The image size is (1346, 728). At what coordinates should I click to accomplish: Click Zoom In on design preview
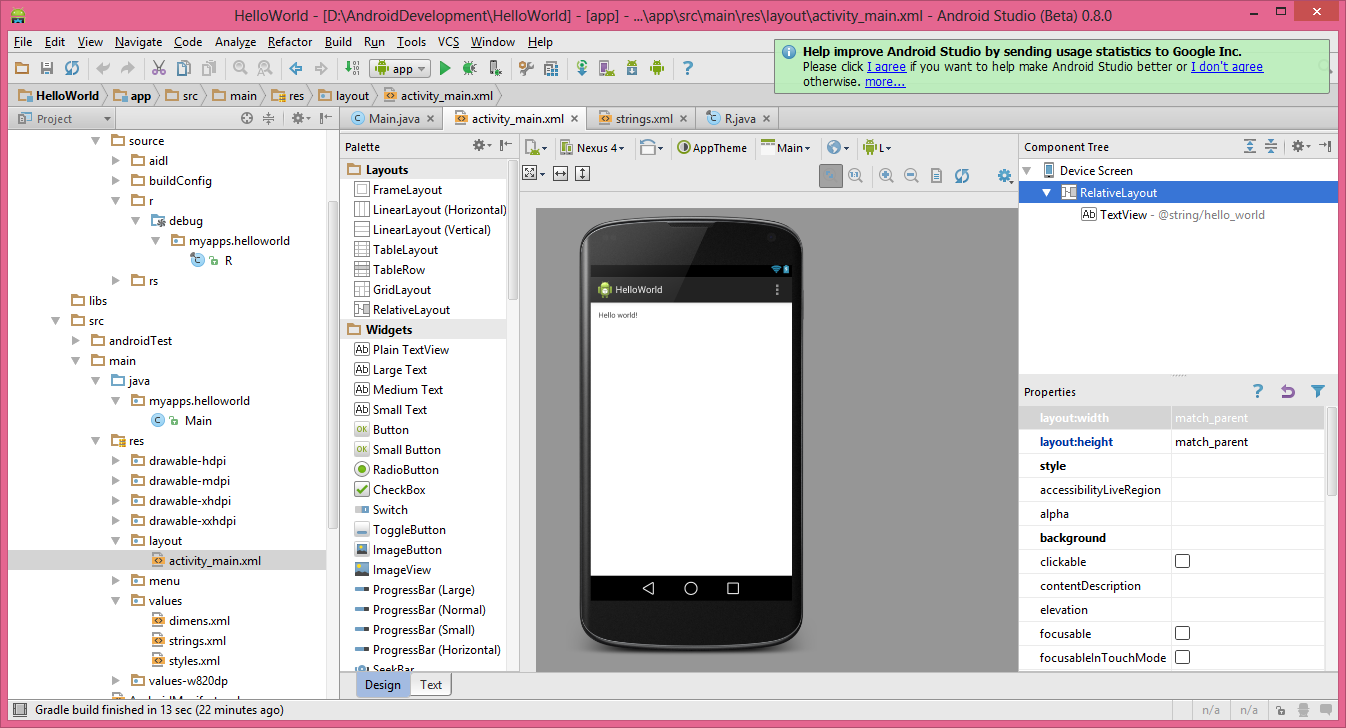pyautogui.click(x=886, y=175)
